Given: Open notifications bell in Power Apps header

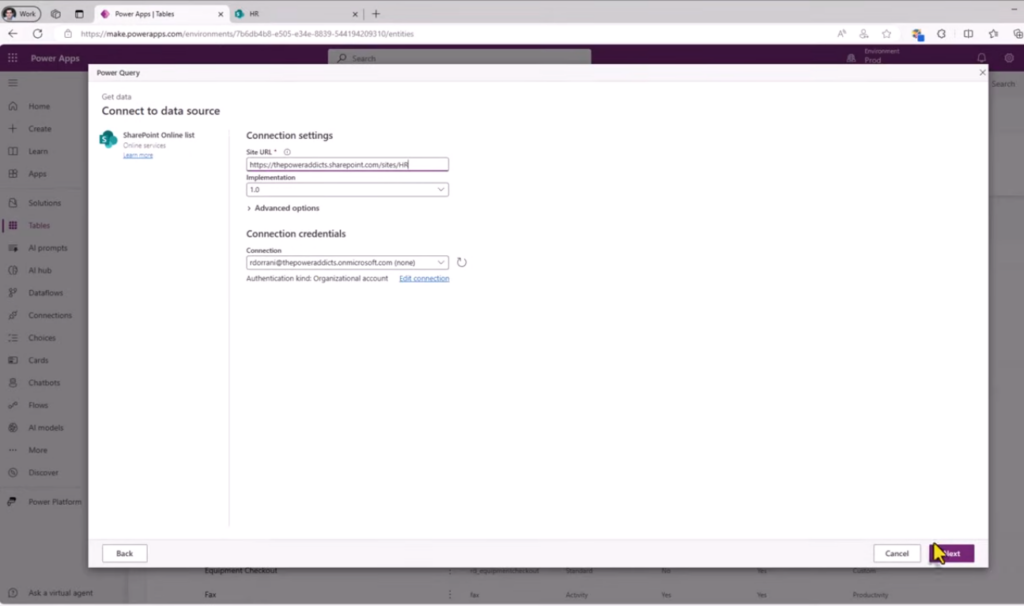Looking at the screenshot, I should tap(982, 58).
